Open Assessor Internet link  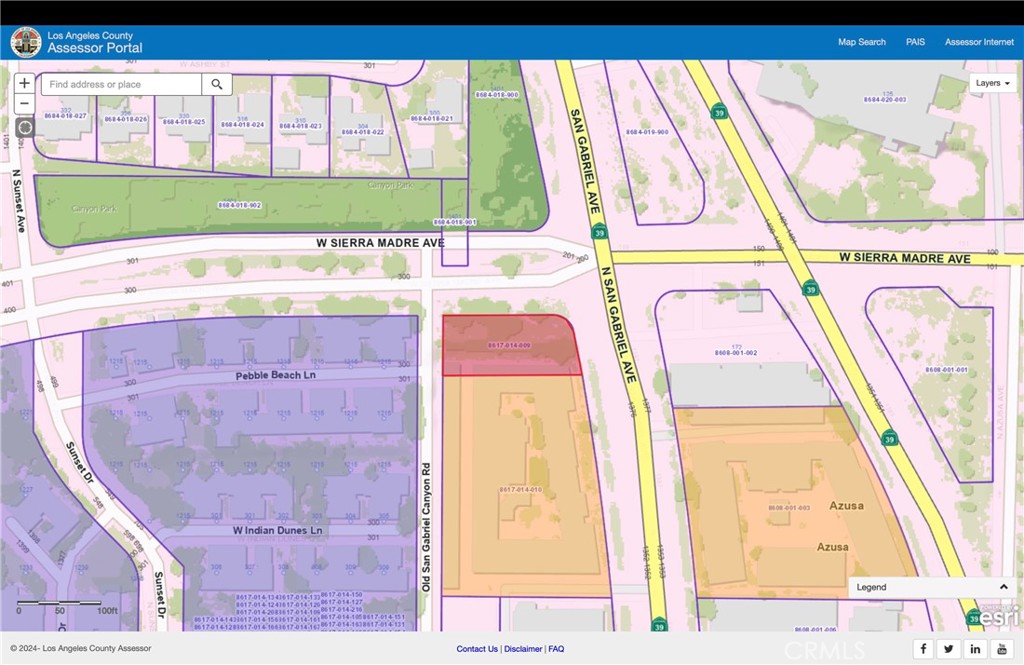(979, 42)
